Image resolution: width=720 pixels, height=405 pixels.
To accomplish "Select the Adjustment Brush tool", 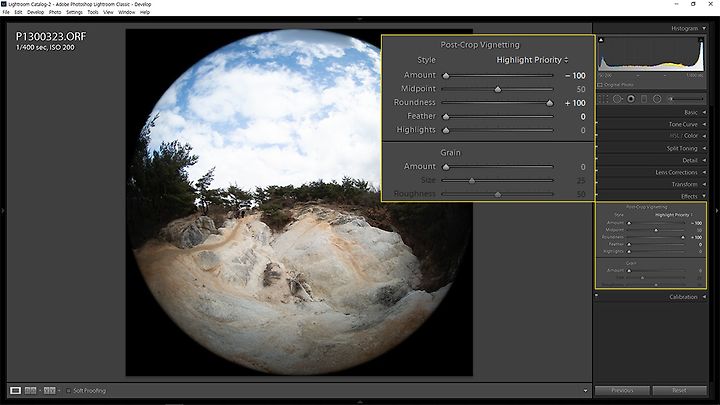I will [x=670, y=99].
